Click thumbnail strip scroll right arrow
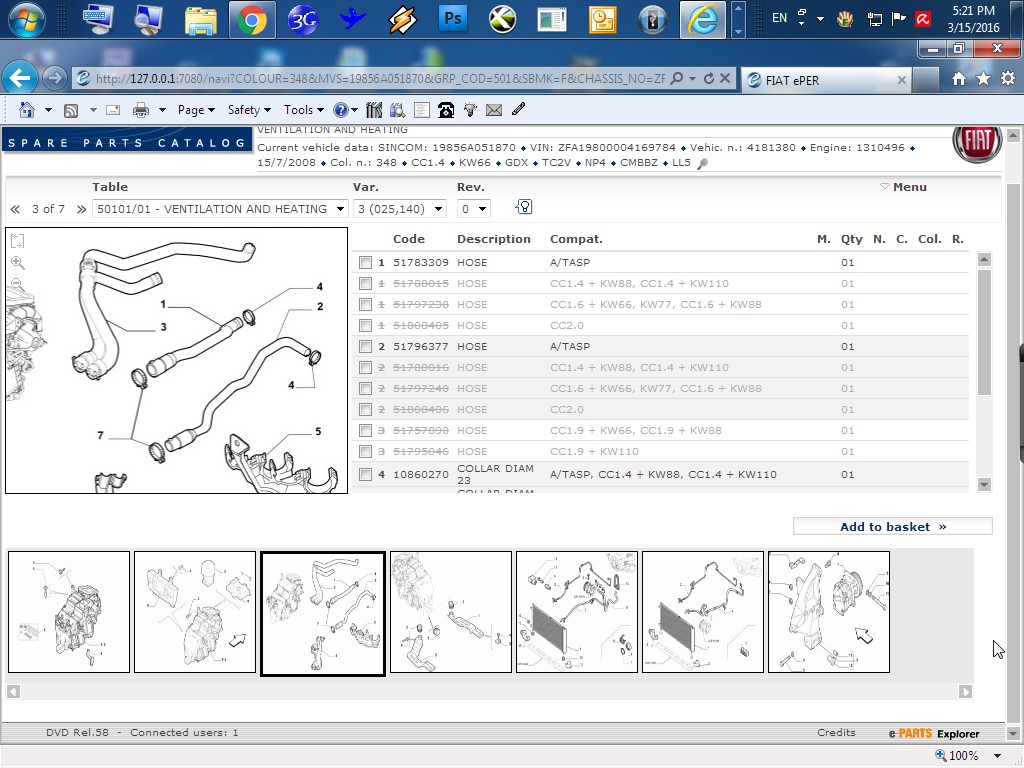The width and height of the screenshot is (1024, 768). 965,692
